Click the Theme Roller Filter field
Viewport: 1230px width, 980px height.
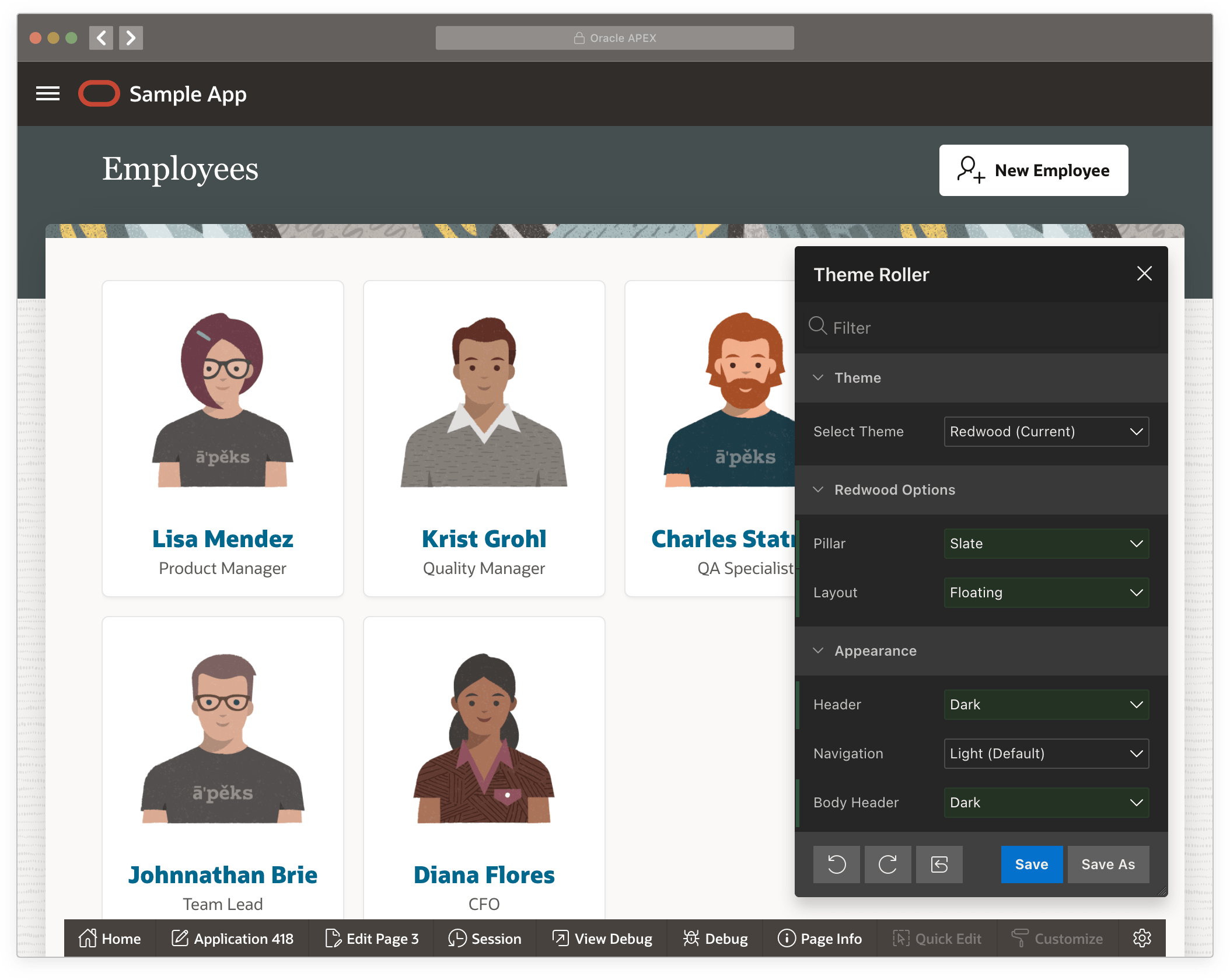tap(986, 328)
